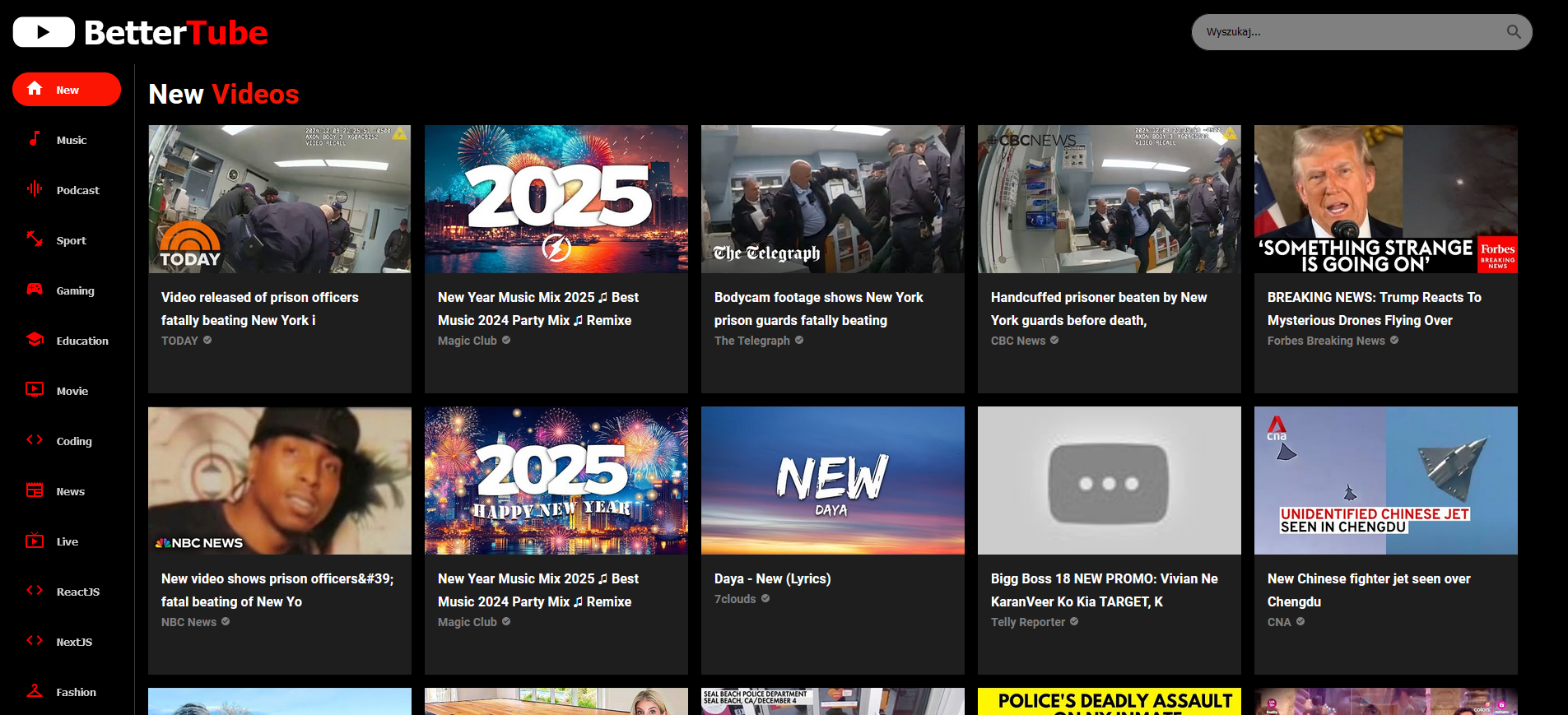Open the NBC News channel link

click(x=188, y=622)
